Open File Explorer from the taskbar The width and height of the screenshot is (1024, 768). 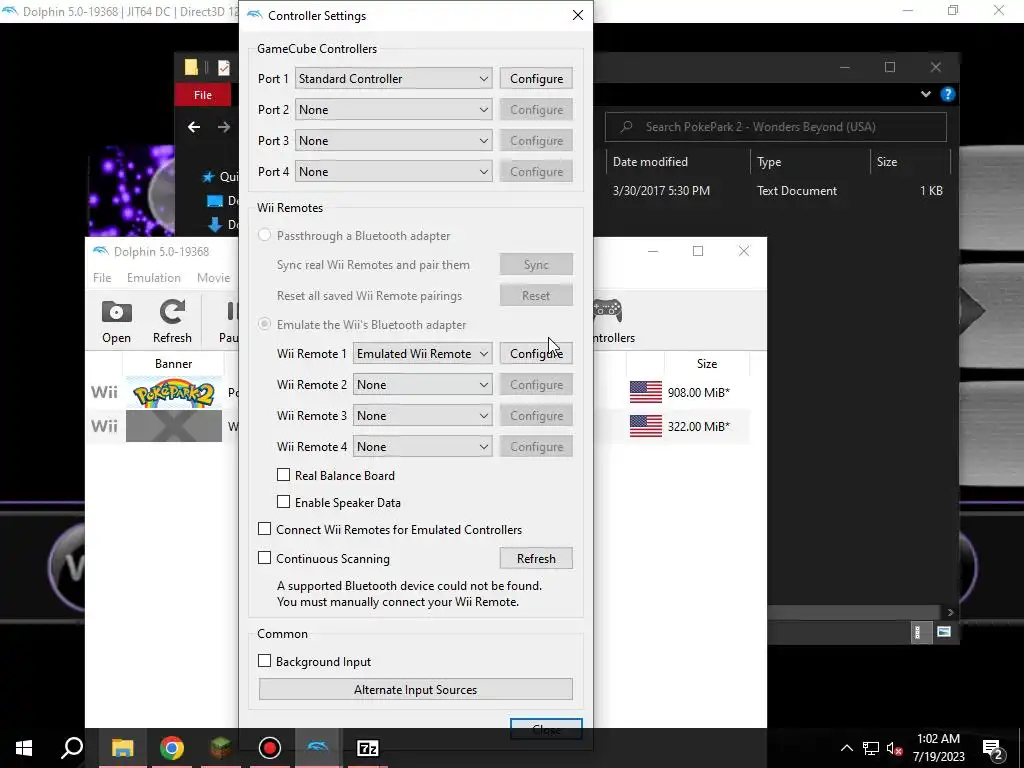point(122,748)
